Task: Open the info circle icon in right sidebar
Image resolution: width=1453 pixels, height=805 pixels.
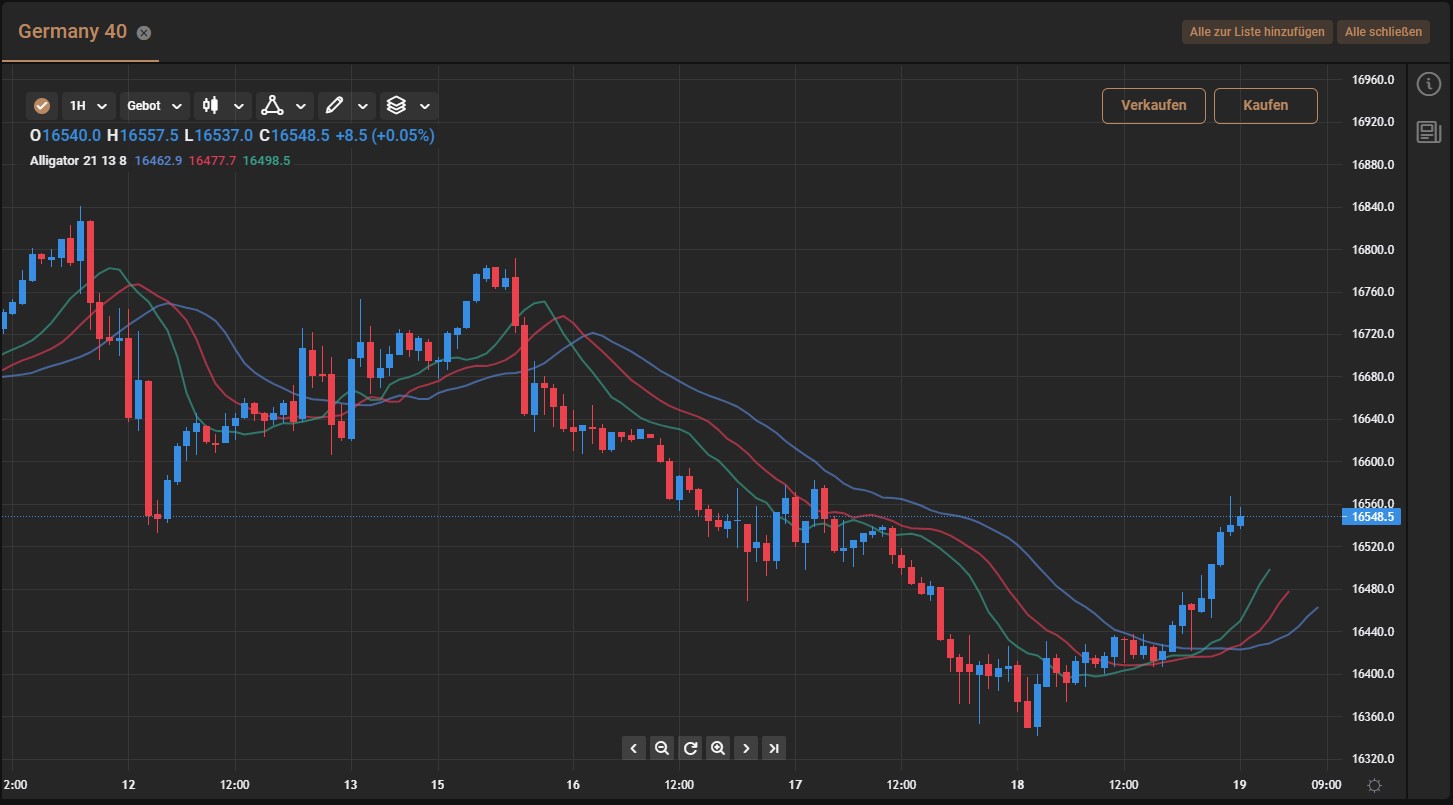Action: (1429, 85)
